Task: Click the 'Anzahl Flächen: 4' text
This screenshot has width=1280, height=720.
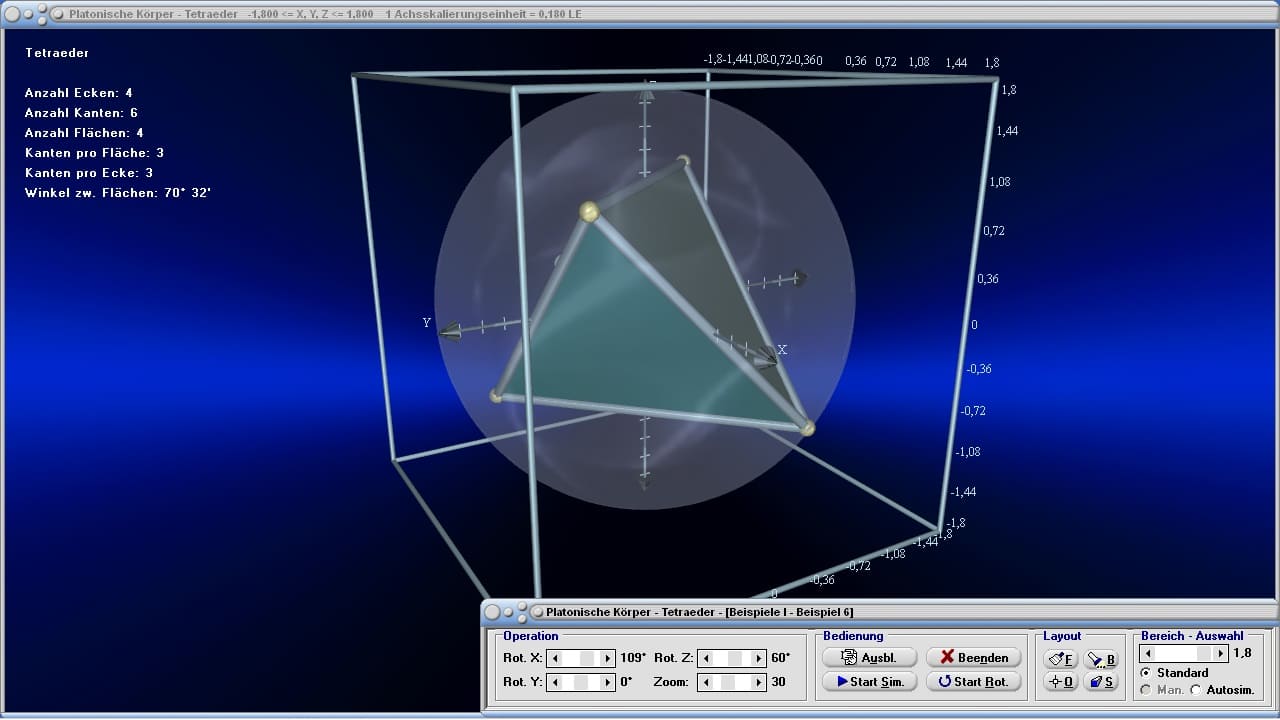Action: tap(85, 133)
